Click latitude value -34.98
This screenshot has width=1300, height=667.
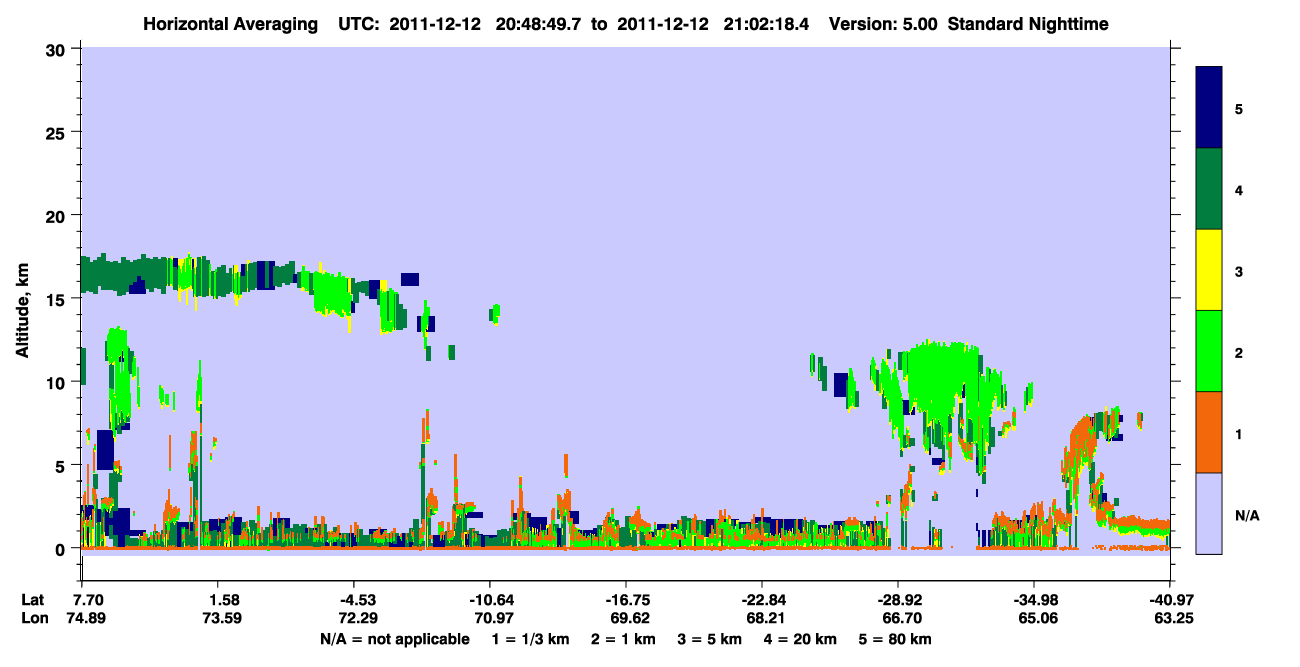[x=1033, y=600]
